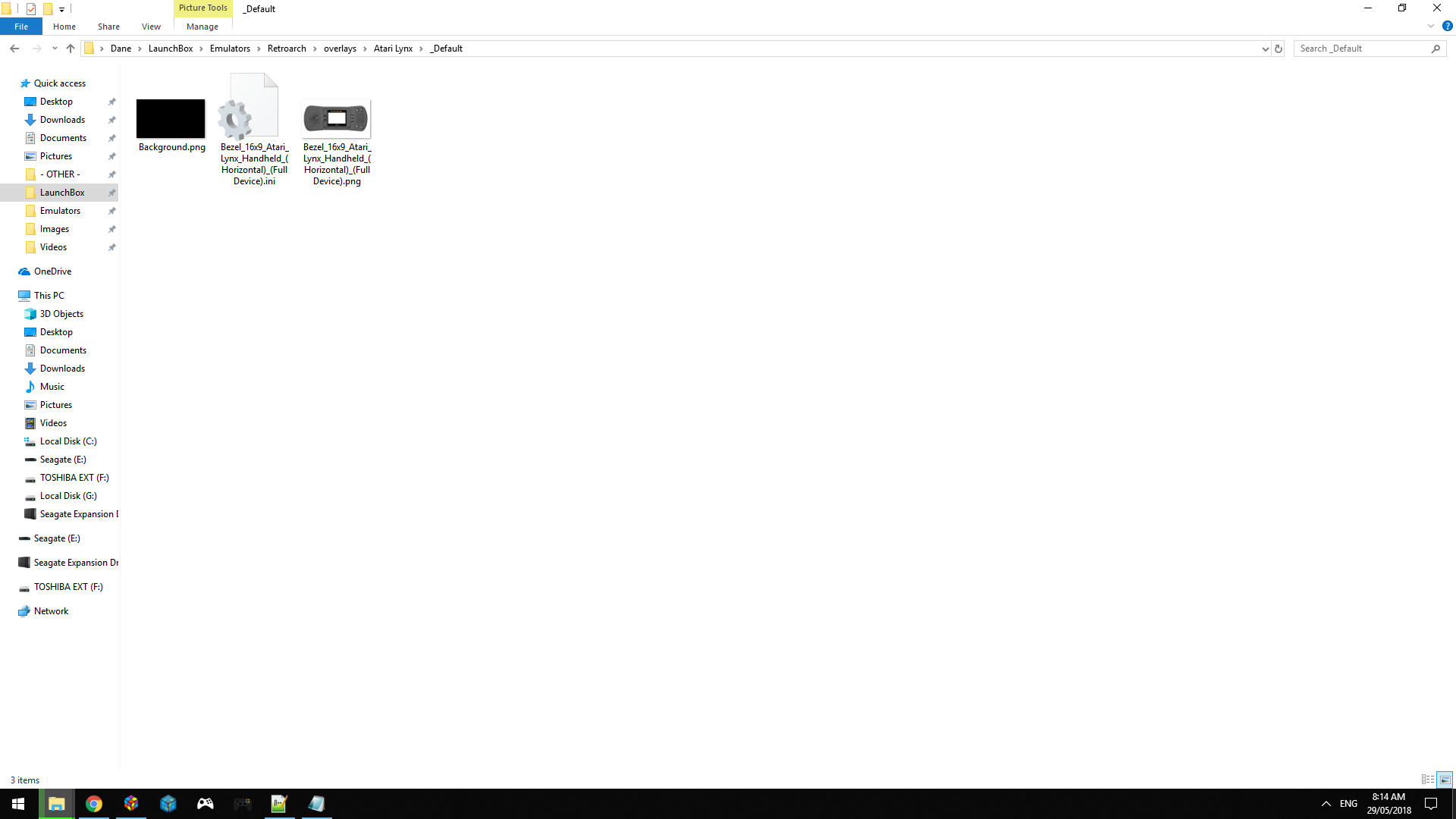Select Network in the sidebar

point(51,611)
